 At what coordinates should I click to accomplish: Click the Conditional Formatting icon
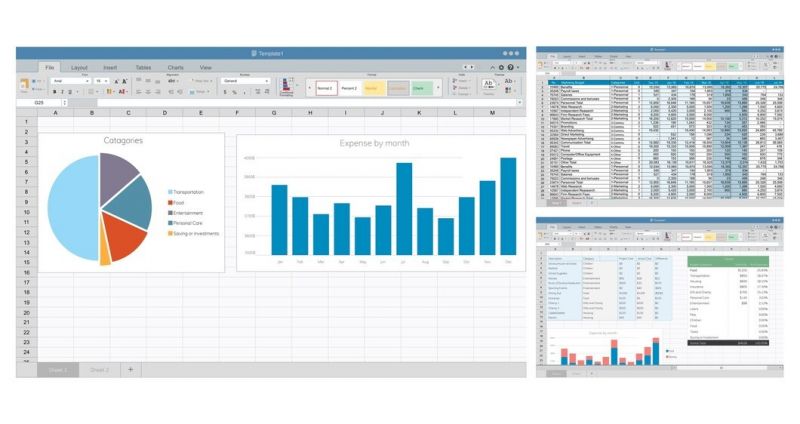point(287,86)
